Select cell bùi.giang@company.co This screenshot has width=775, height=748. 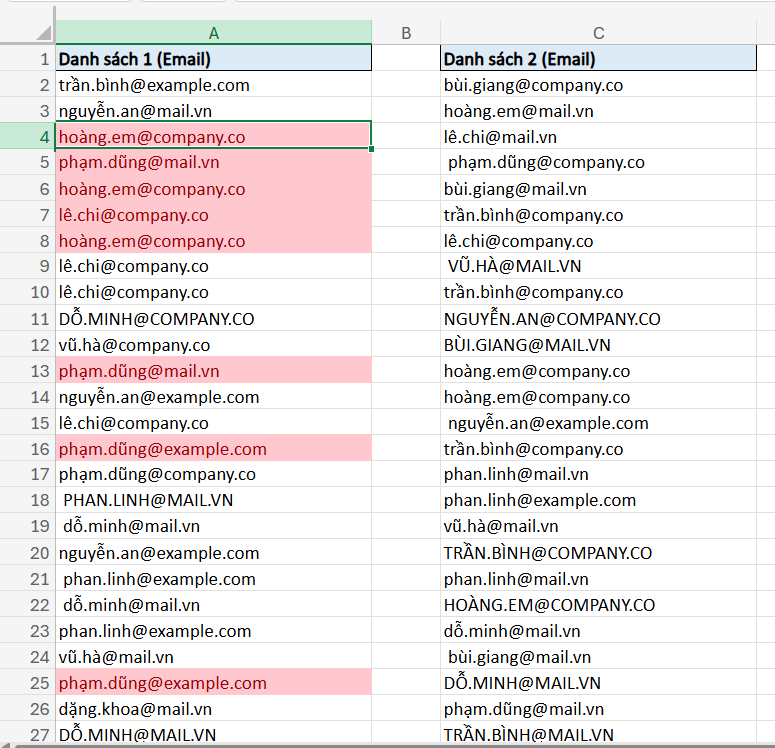click(x=598, y=85)
